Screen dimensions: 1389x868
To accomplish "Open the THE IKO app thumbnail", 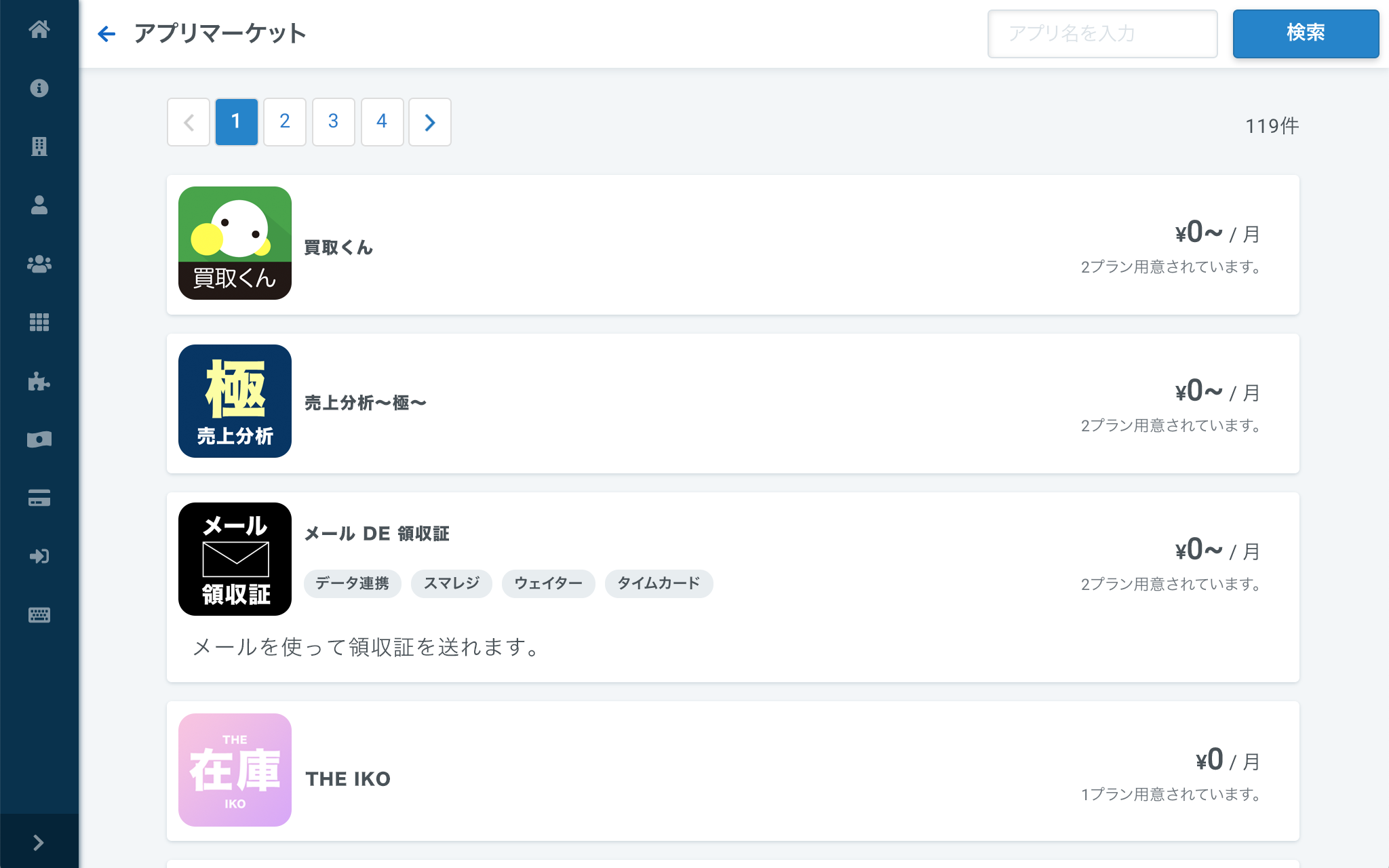I will [235, 770].
